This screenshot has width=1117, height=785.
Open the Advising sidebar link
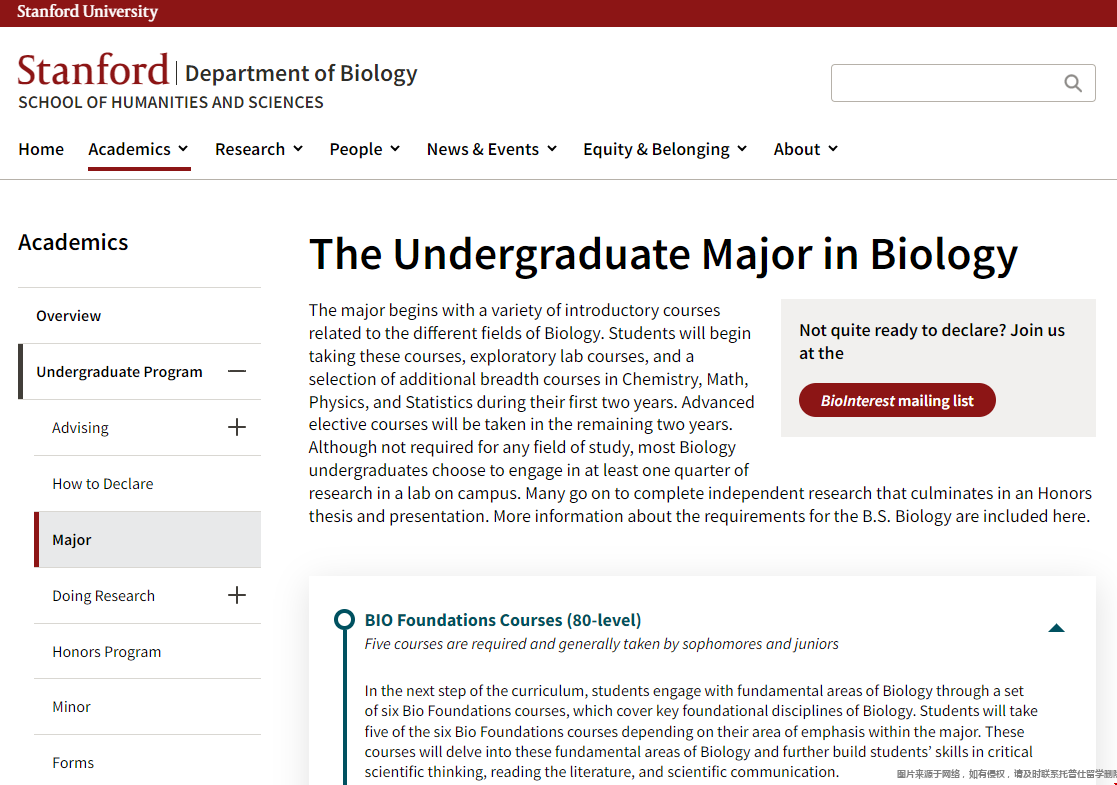point(80,427)
